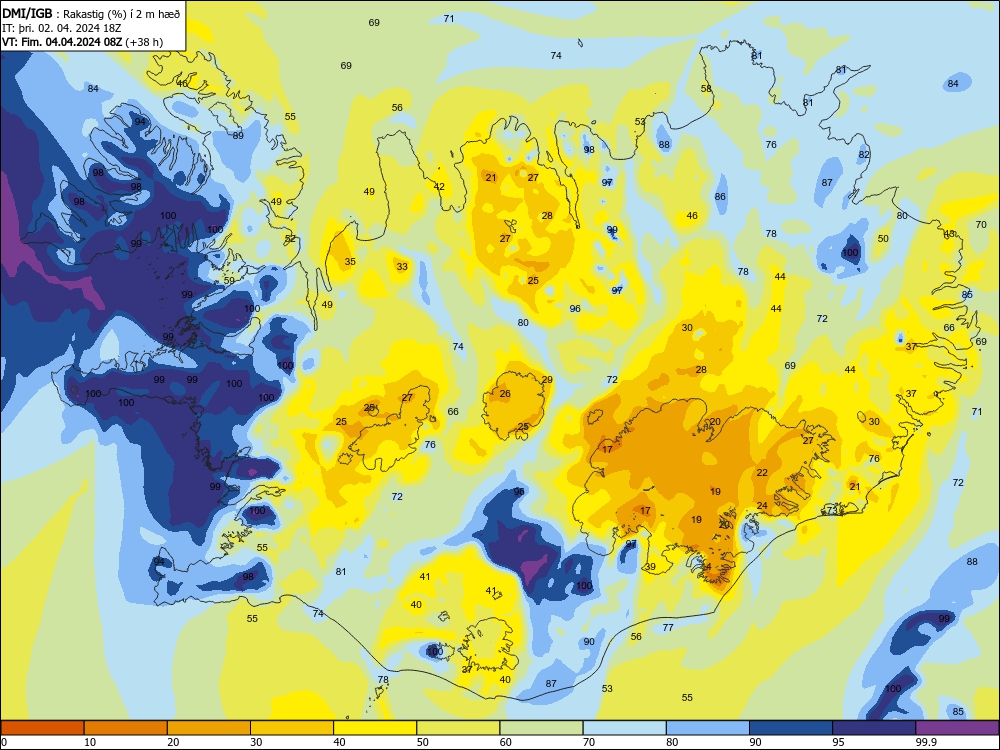Click the orange 10–20 legend swatch
Image resolution: width=1000 pixels, height=750 pixels.
tap(126, 728)
